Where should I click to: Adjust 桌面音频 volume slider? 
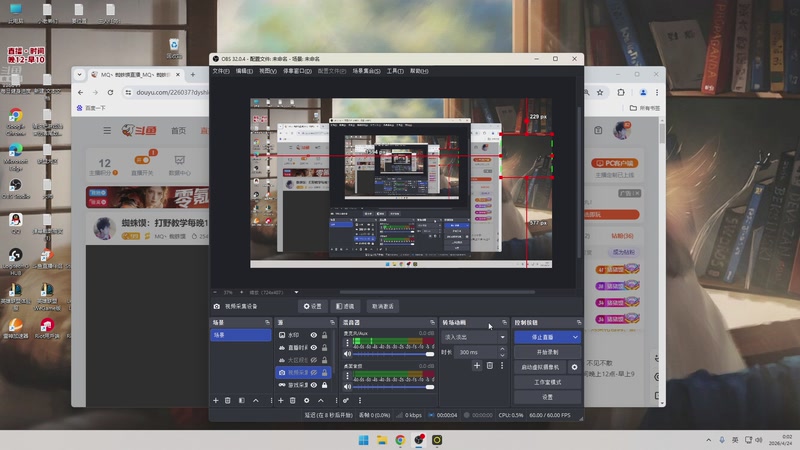[393, 387]
